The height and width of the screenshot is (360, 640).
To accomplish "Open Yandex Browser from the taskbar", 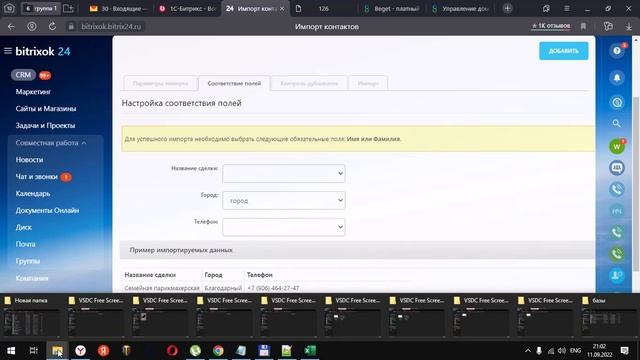I will point(80,351).
